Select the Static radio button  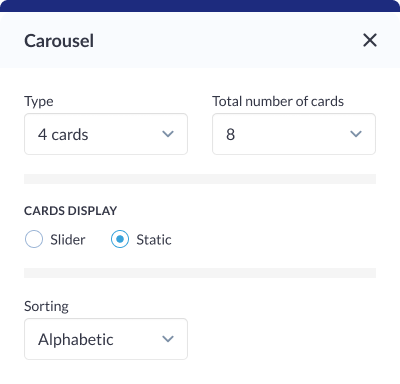click(120, 239)
